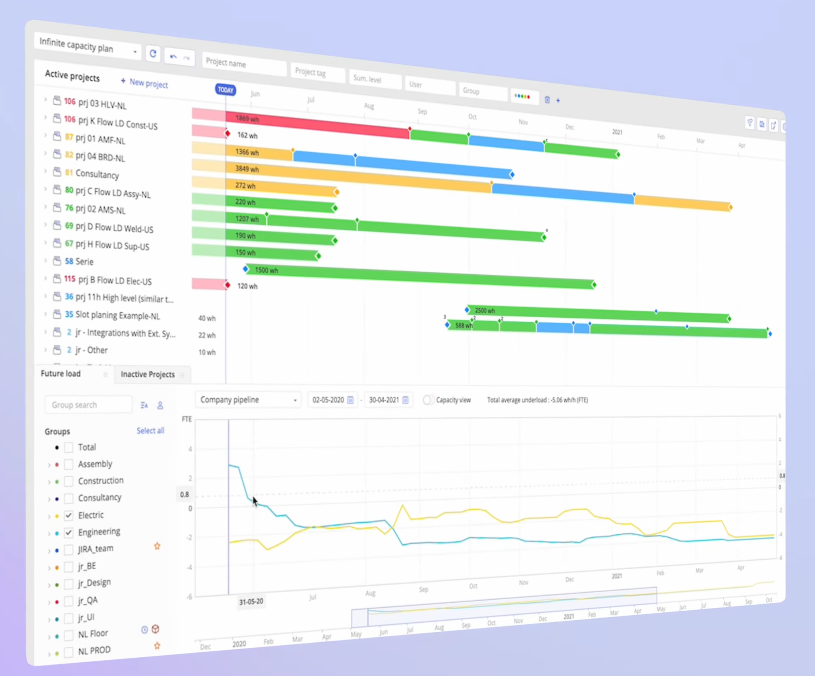Viewport: 815px width, 676px height.
Task: Click the export icon in the top-right toolbar
Action: [773, 125]
